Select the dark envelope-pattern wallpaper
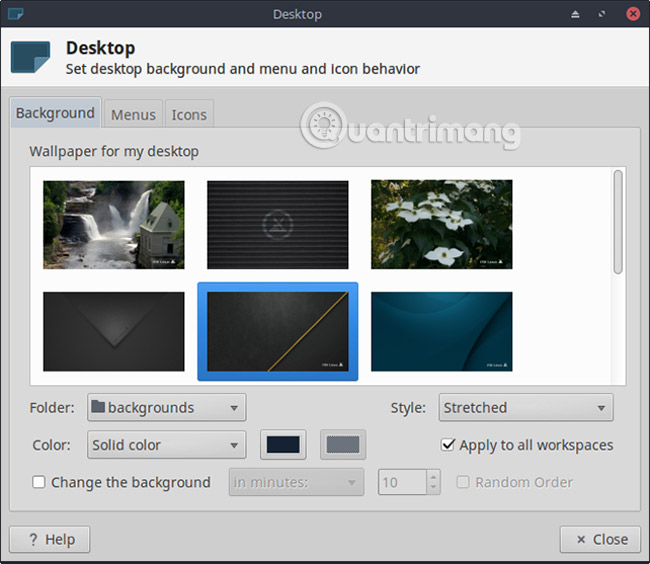Viewport: 650px width, 564px height. point(113,331)
